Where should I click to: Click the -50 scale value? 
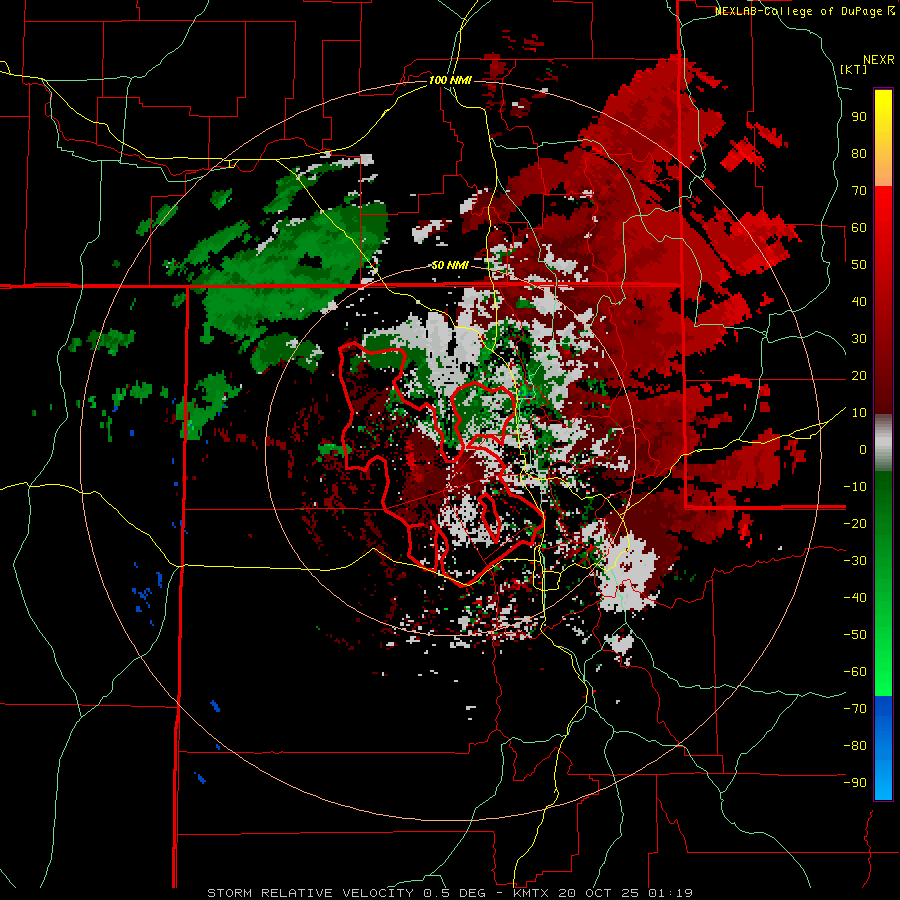pos(855,635)
